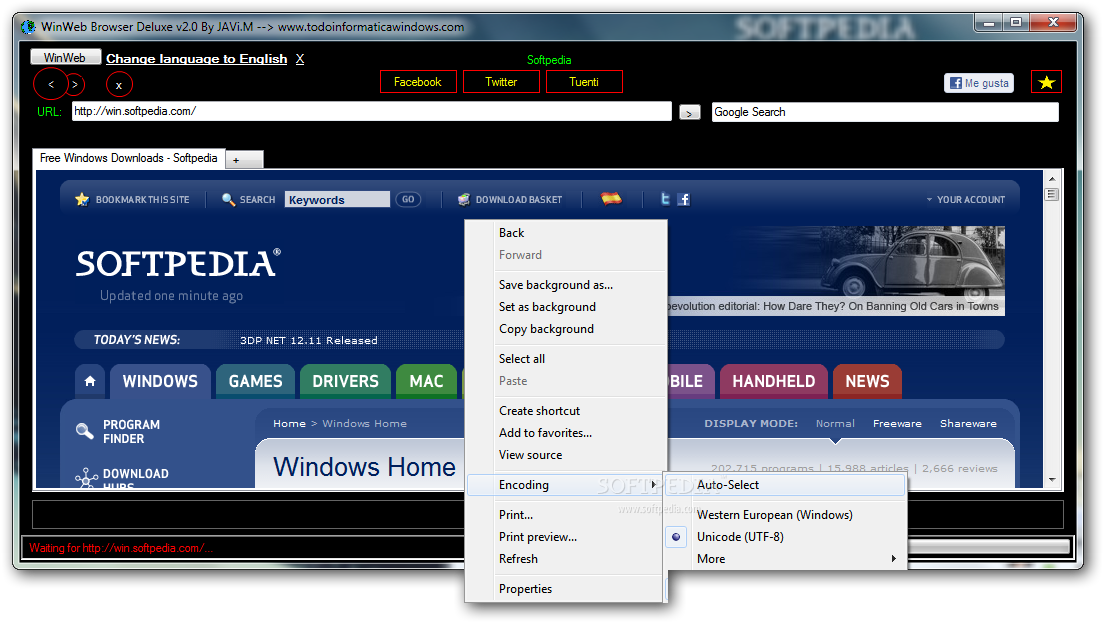Click in the Google Search field

885,112
